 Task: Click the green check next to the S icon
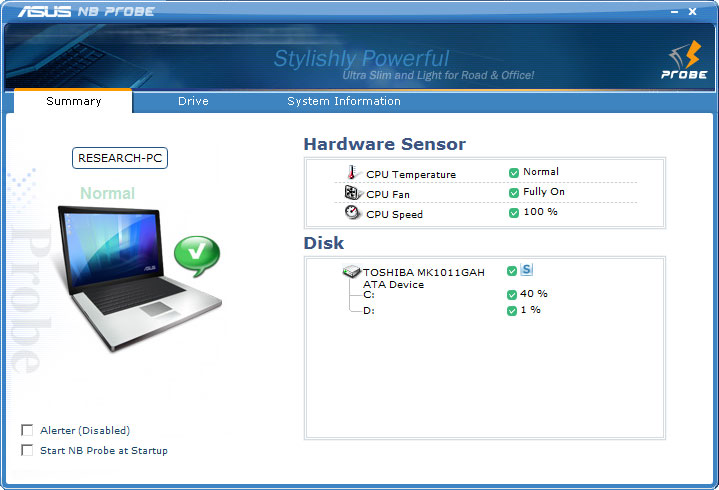pos(512,271)
